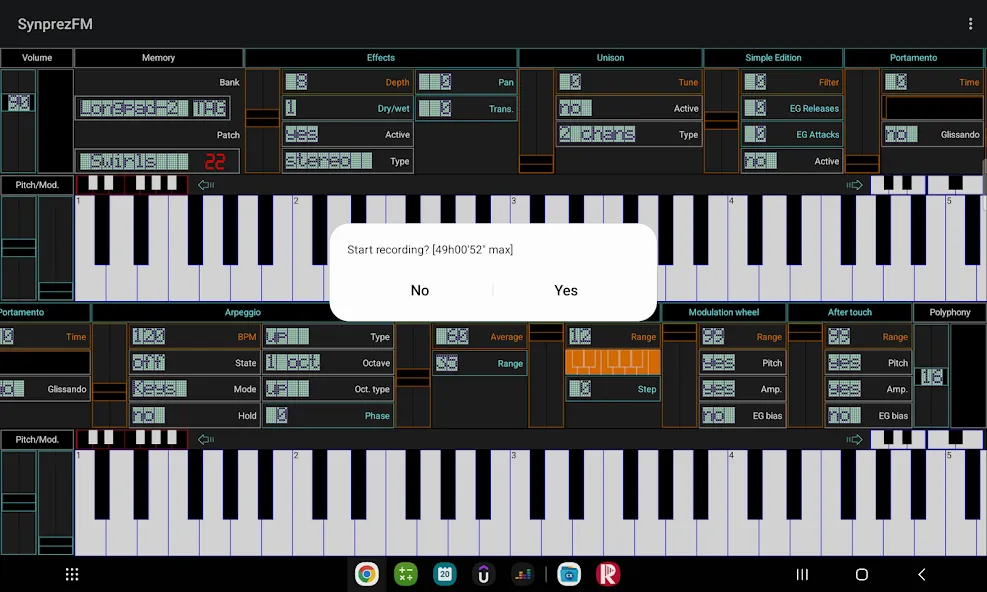Screen dimensions: 987x592
Task: Select the Modulation wheel header tab
Action: (723, 312)
